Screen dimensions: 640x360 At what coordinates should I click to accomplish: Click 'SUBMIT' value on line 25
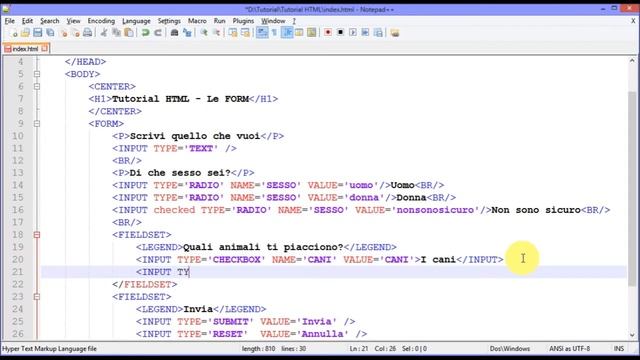231,322
